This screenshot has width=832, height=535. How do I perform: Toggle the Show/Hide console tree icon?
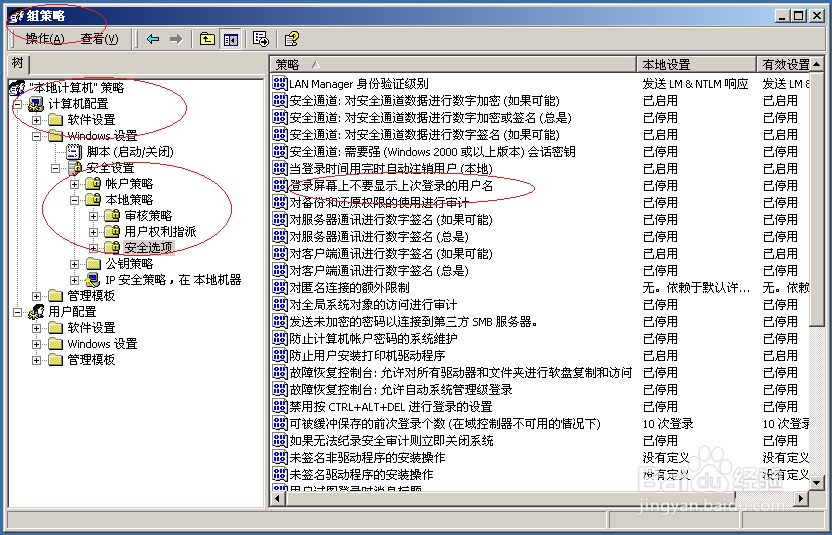coord(231,39)
